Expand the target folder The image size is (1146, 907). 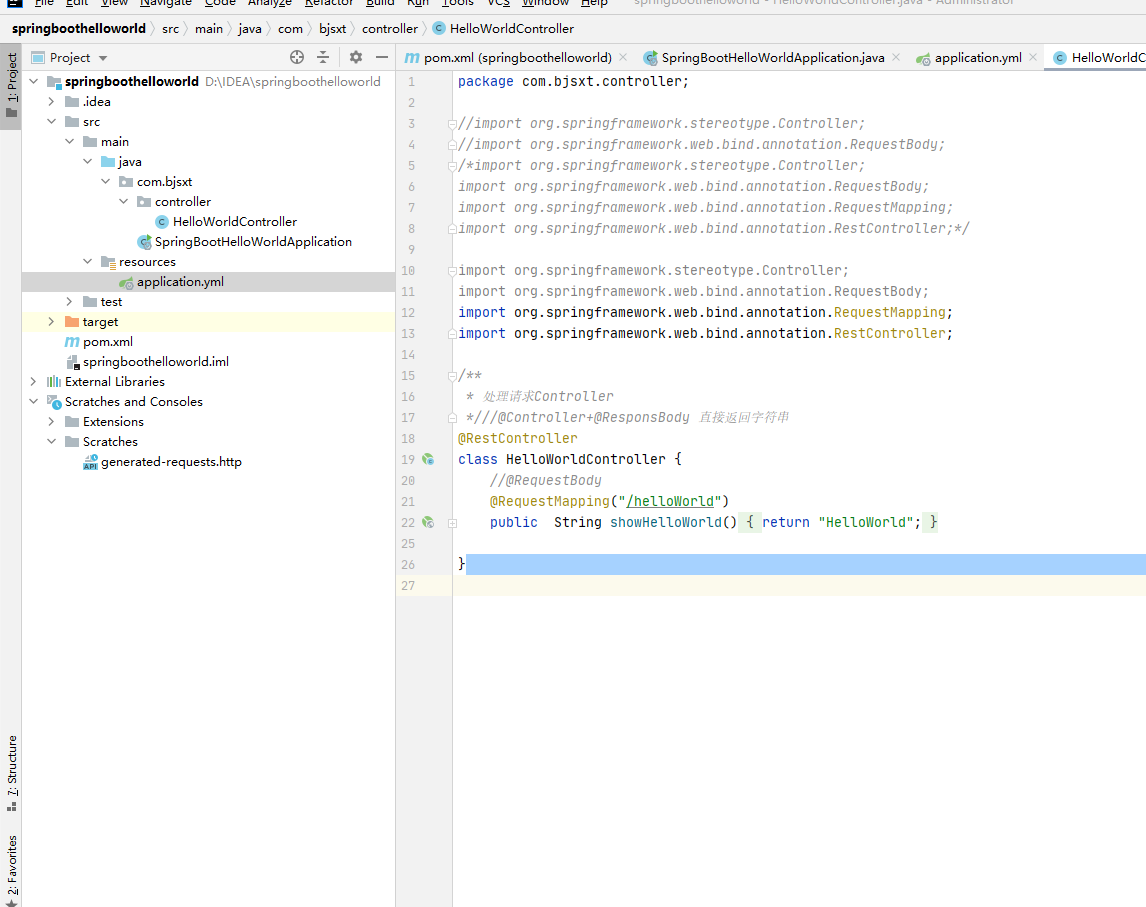pos(51,322)
